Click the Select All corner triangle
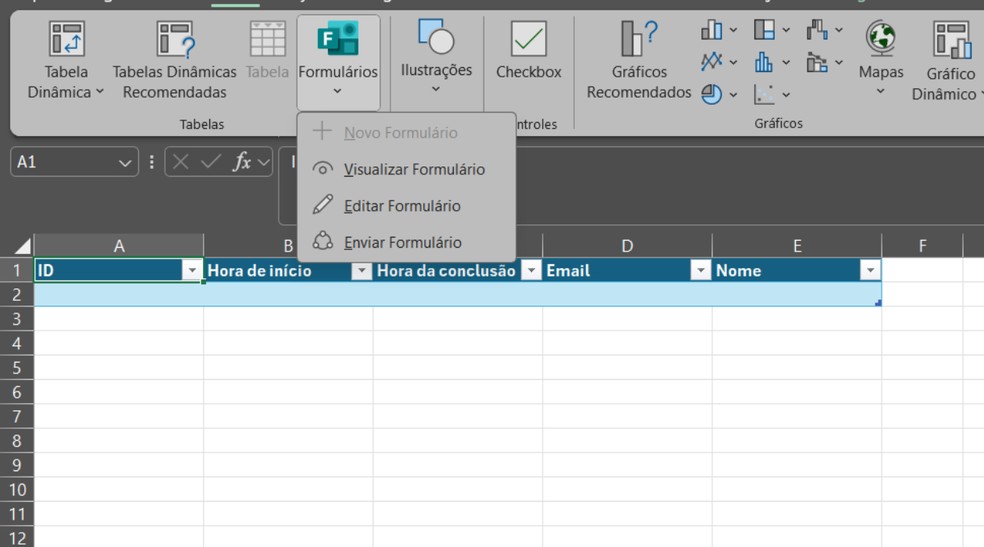Screen dimensions: 984x547 point(23,246)
